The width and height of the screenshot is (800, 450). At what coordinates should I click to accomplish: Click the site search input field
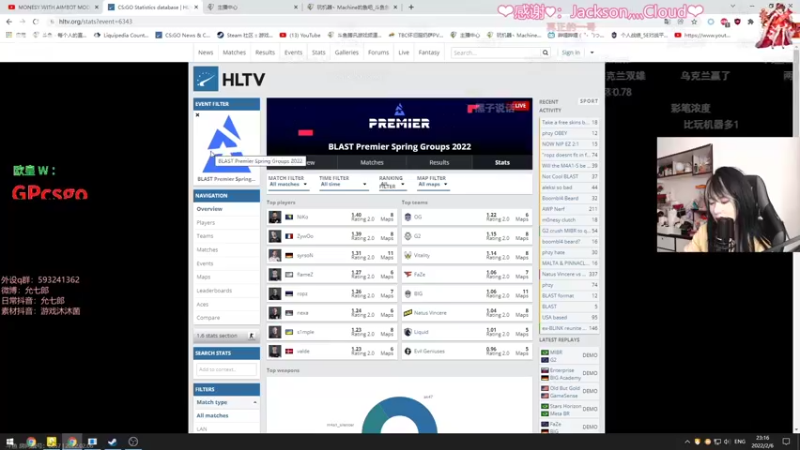point(496,53)
